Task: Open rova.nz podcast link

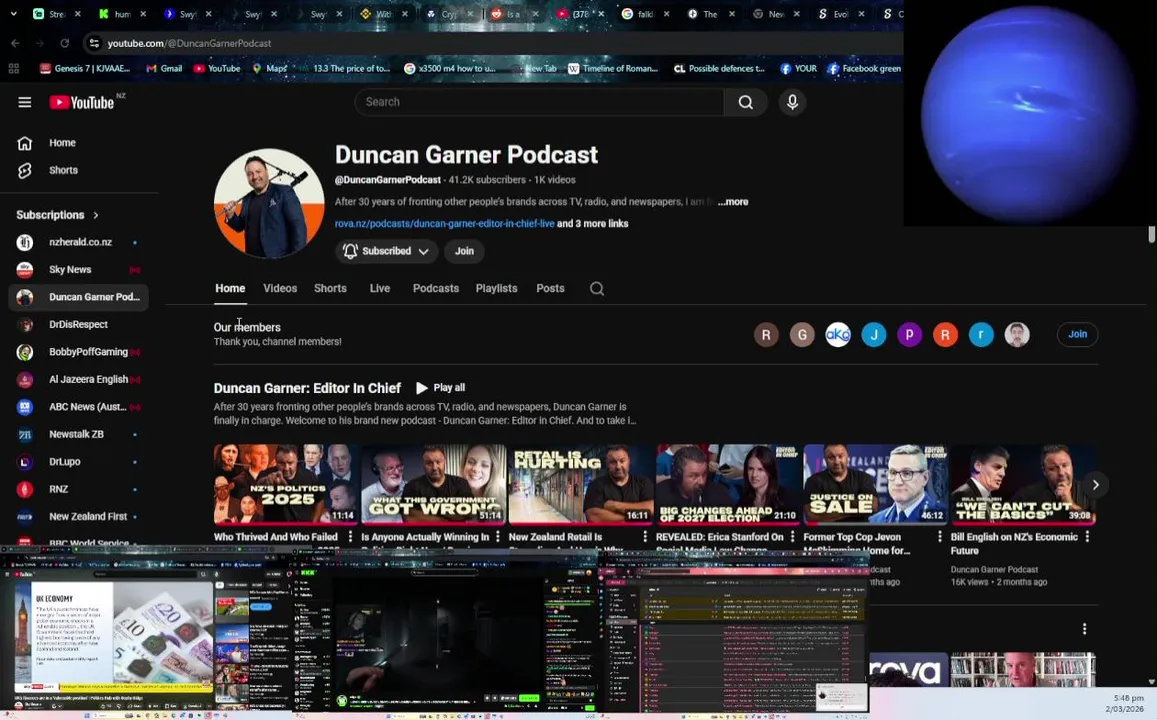Action: tap(444, 224)
